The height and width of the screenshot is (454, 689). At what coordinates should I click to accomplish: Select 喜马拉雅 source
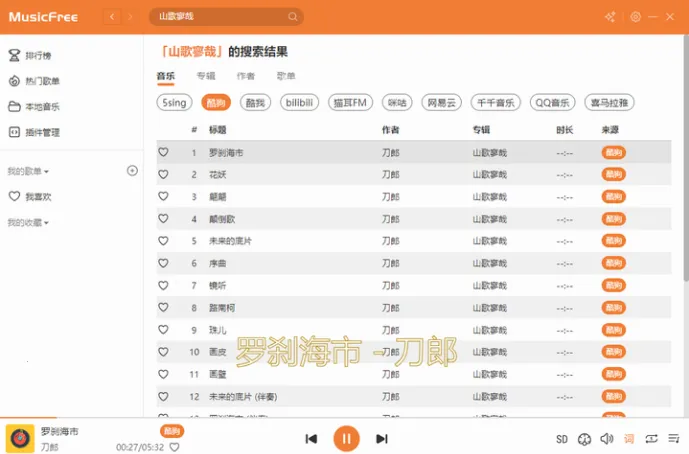coord(609,102)
